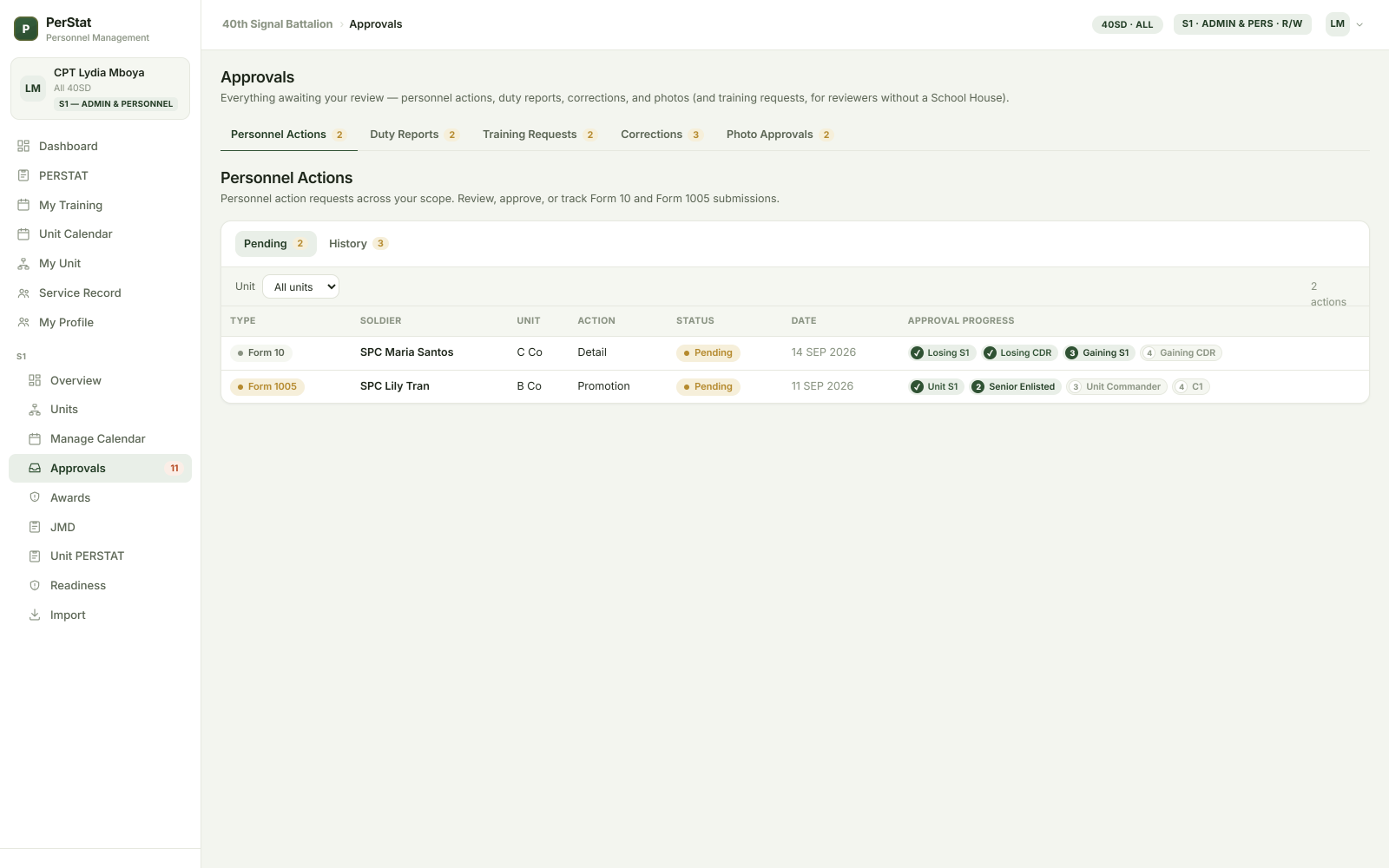Expand the LM user menu chevron
This screenshot has width=1389, height=868.
click(1359, 24)
